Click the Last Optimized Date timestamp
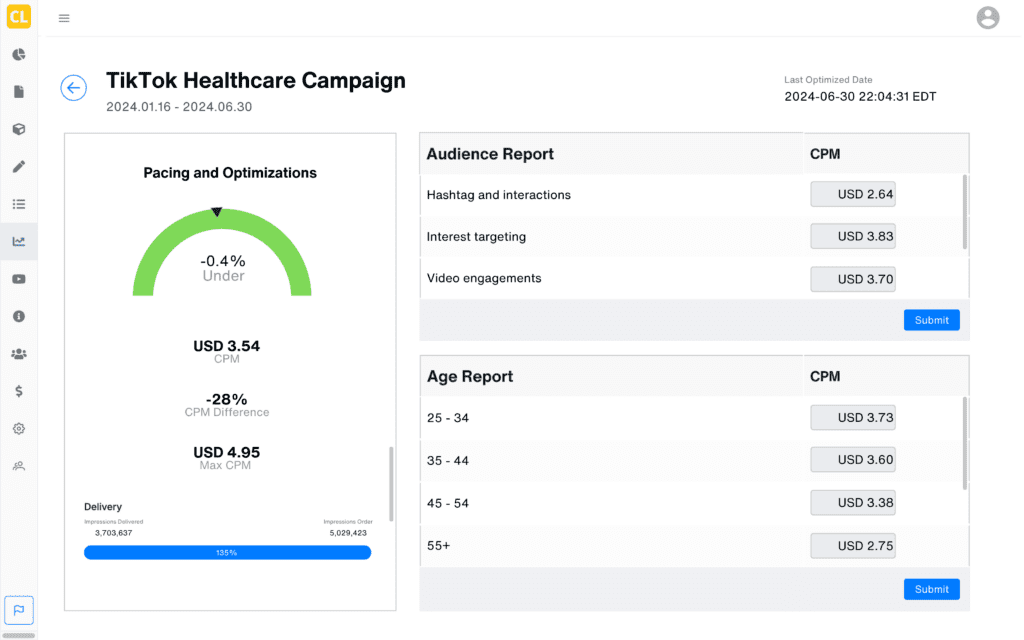The image size is (1024, 640). pyautogui.click(x=860, y=96)
